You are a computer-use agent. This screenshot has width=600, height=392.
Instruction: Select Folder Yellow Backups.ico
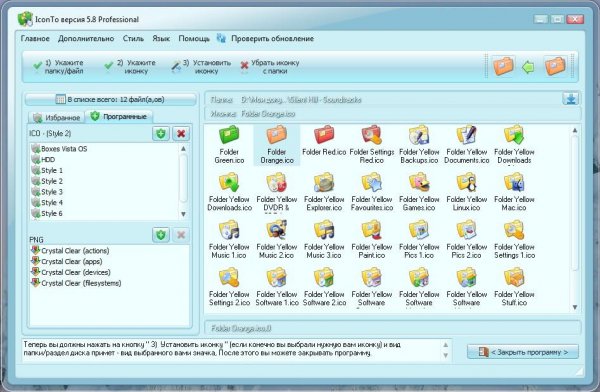tap(419, 145)
